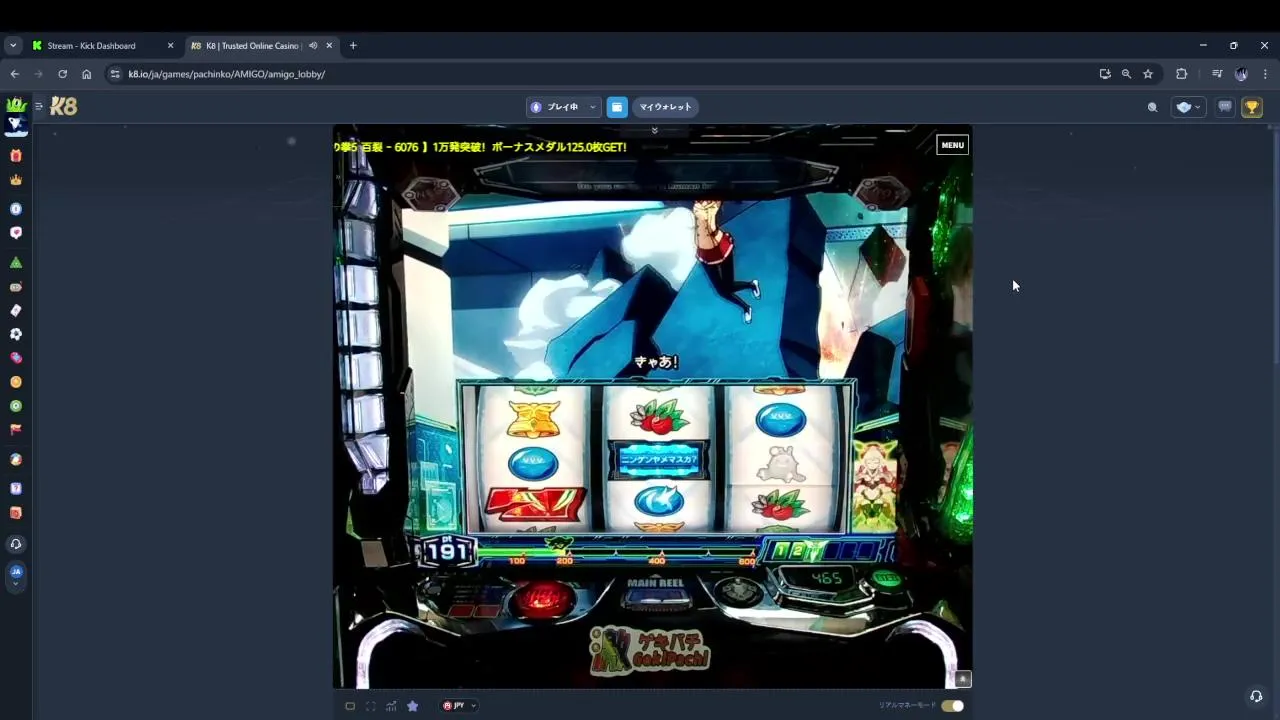Screen dimensions: 1280x720
Task: Go back with the browser back arrow
Action: [x=14, y=74]
